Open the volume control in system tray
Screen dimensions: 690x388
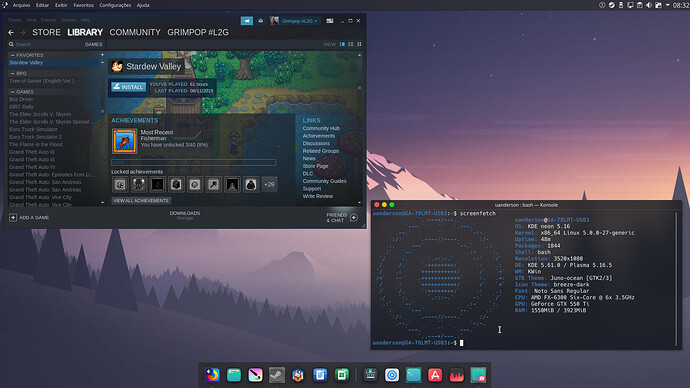pyautogui.click(x=649, y=5)
